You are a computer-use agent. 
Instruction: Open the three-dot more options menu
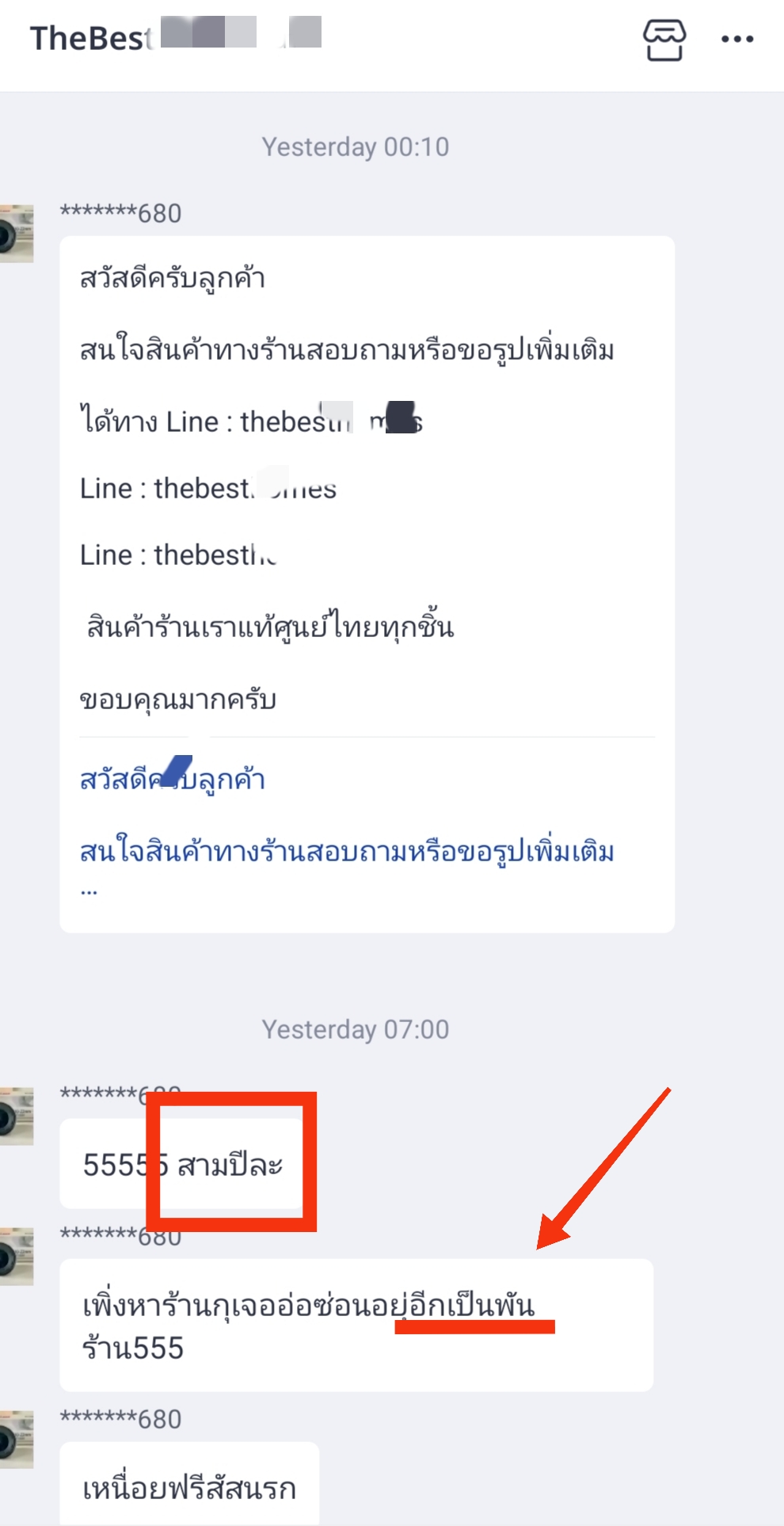coord(737,39)
